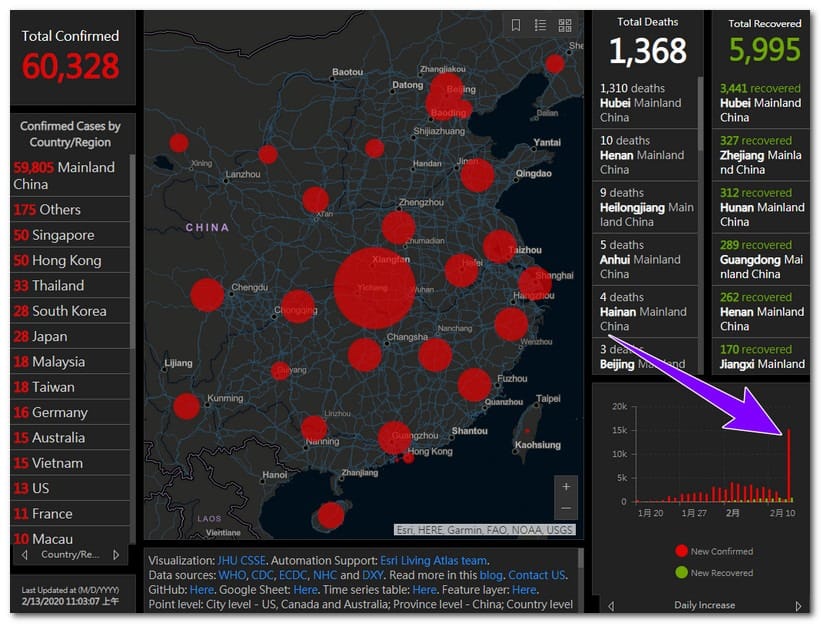The width and height of the screenshot is (821, 624).
Task: Open the Esri Living Atlas team link
Action: point(434,561)
